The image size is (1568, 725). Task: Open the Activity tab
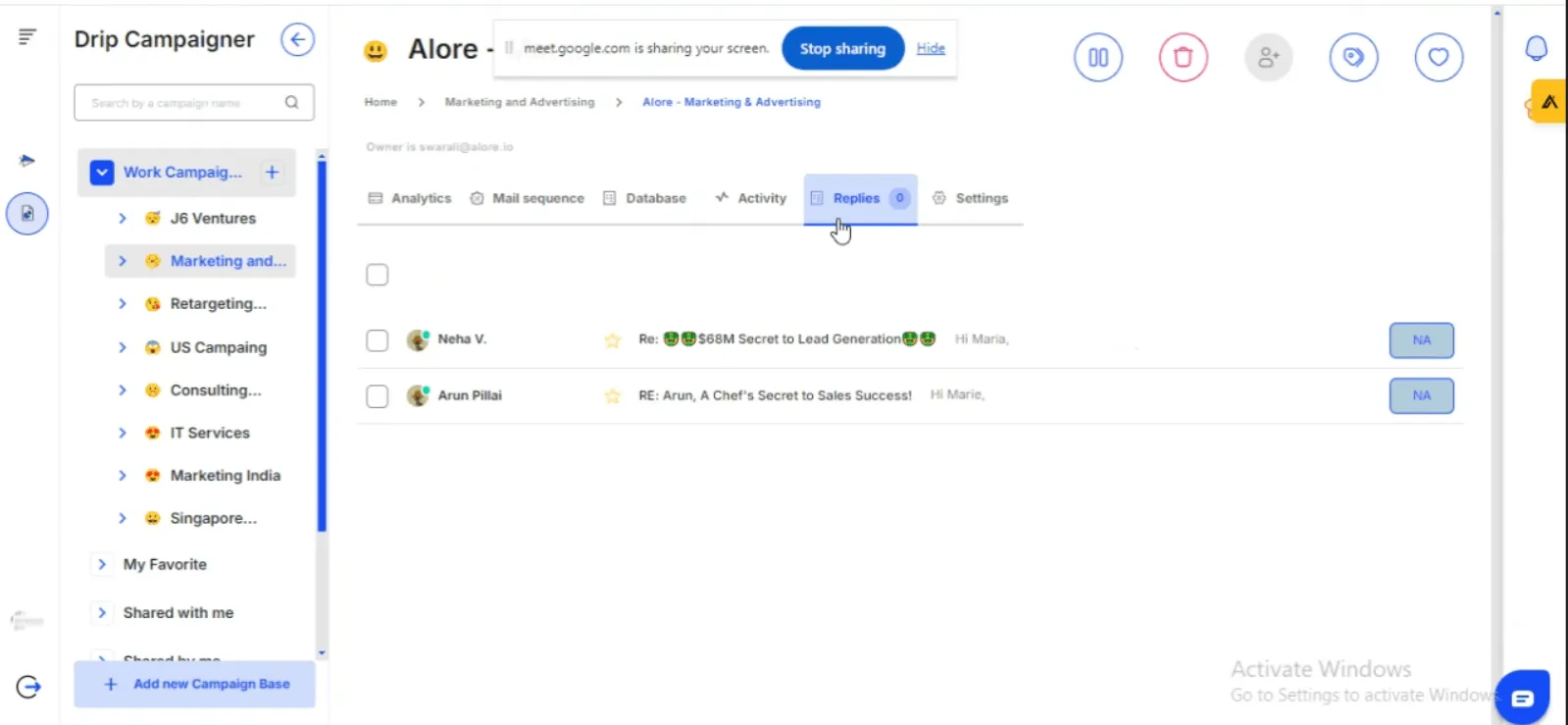[750, 198]
